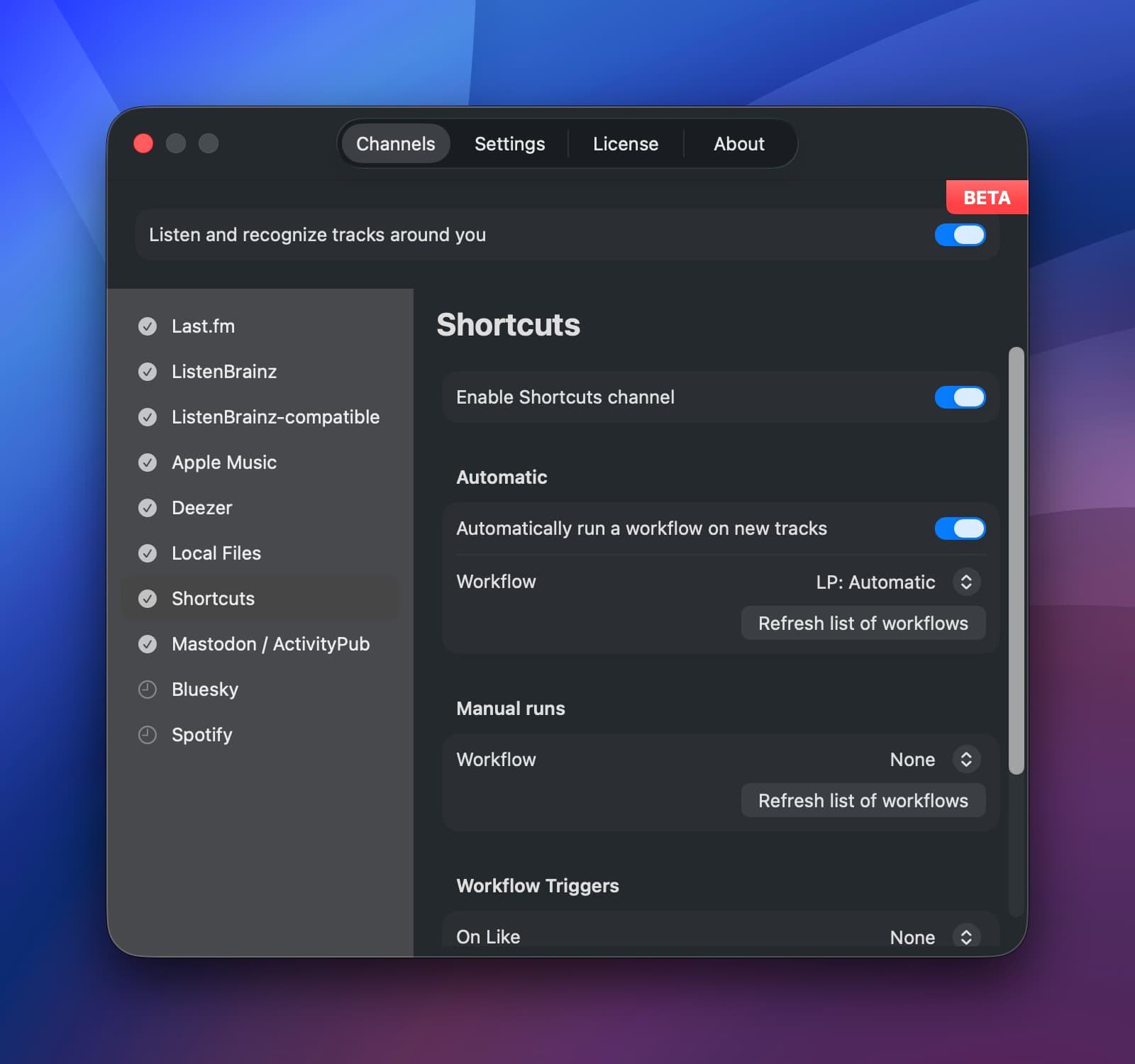The width and height of the screenshot is (1135, 1064).
Task: Click the Deezer status checkmark icon
Action: pos(148,508)
